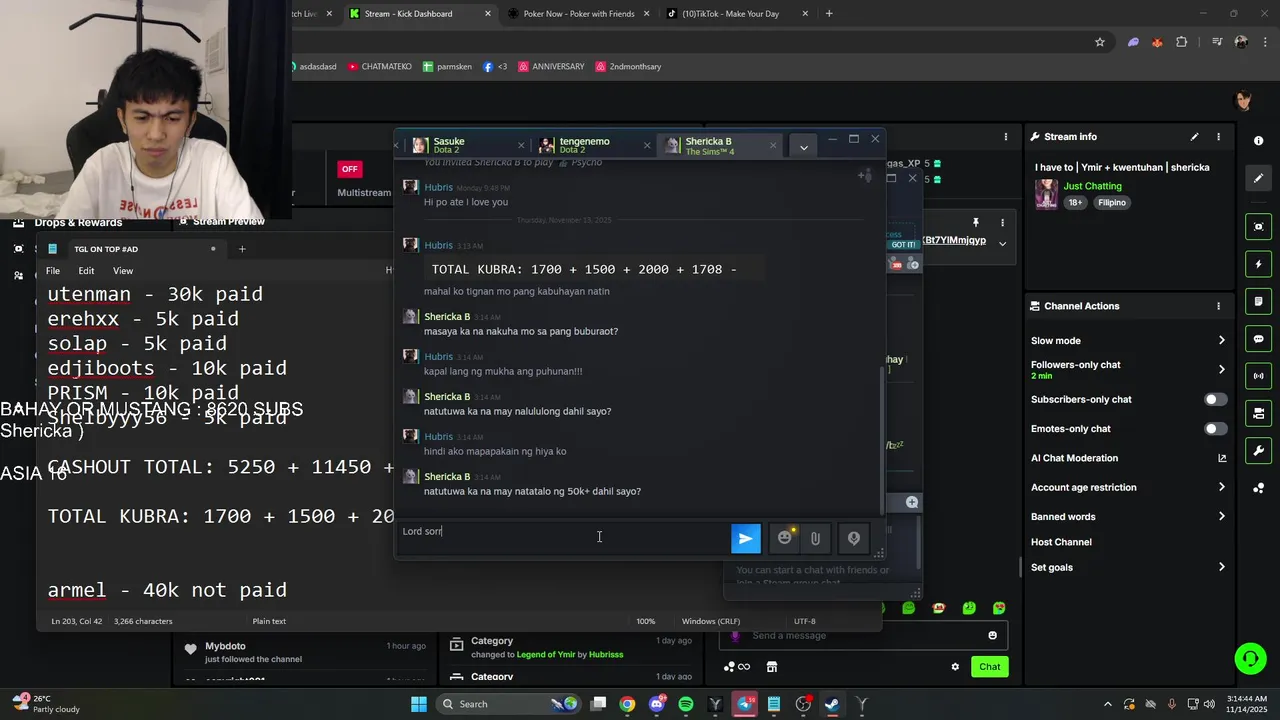The height and width of the screenshot is (720, 1280).
Task: Click the taskbar Search box
Action: coord(508,704)
